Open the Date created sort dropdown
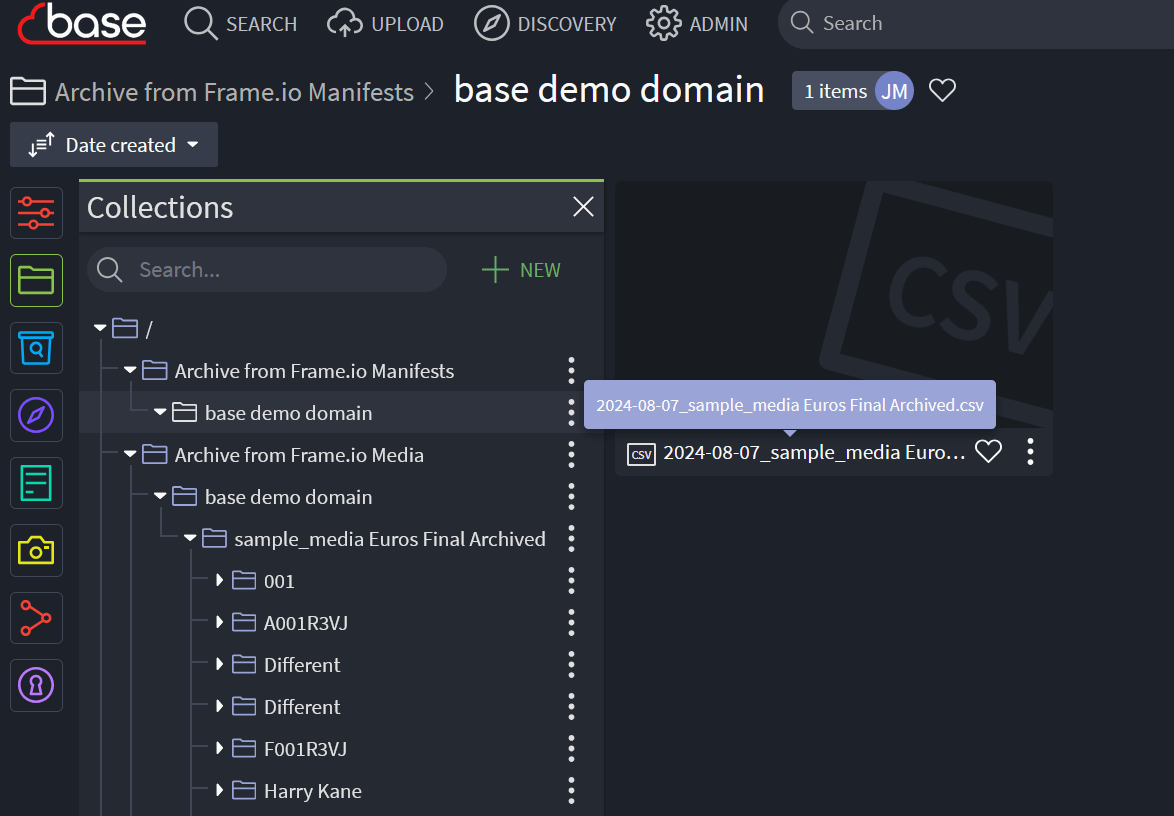 (114, 144)
